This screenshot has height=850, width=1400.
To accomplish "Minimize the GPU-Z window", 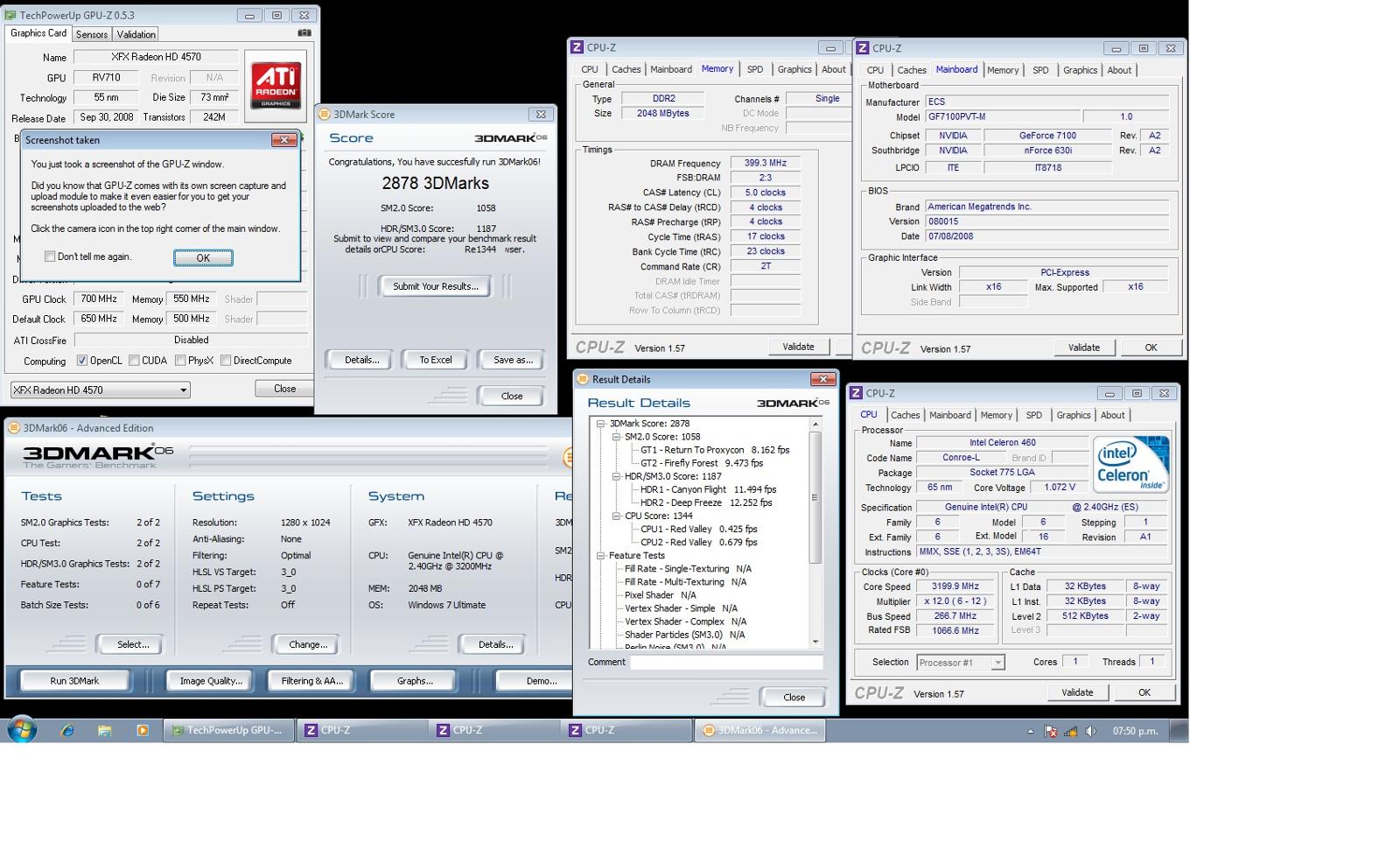I will point(249,16).
